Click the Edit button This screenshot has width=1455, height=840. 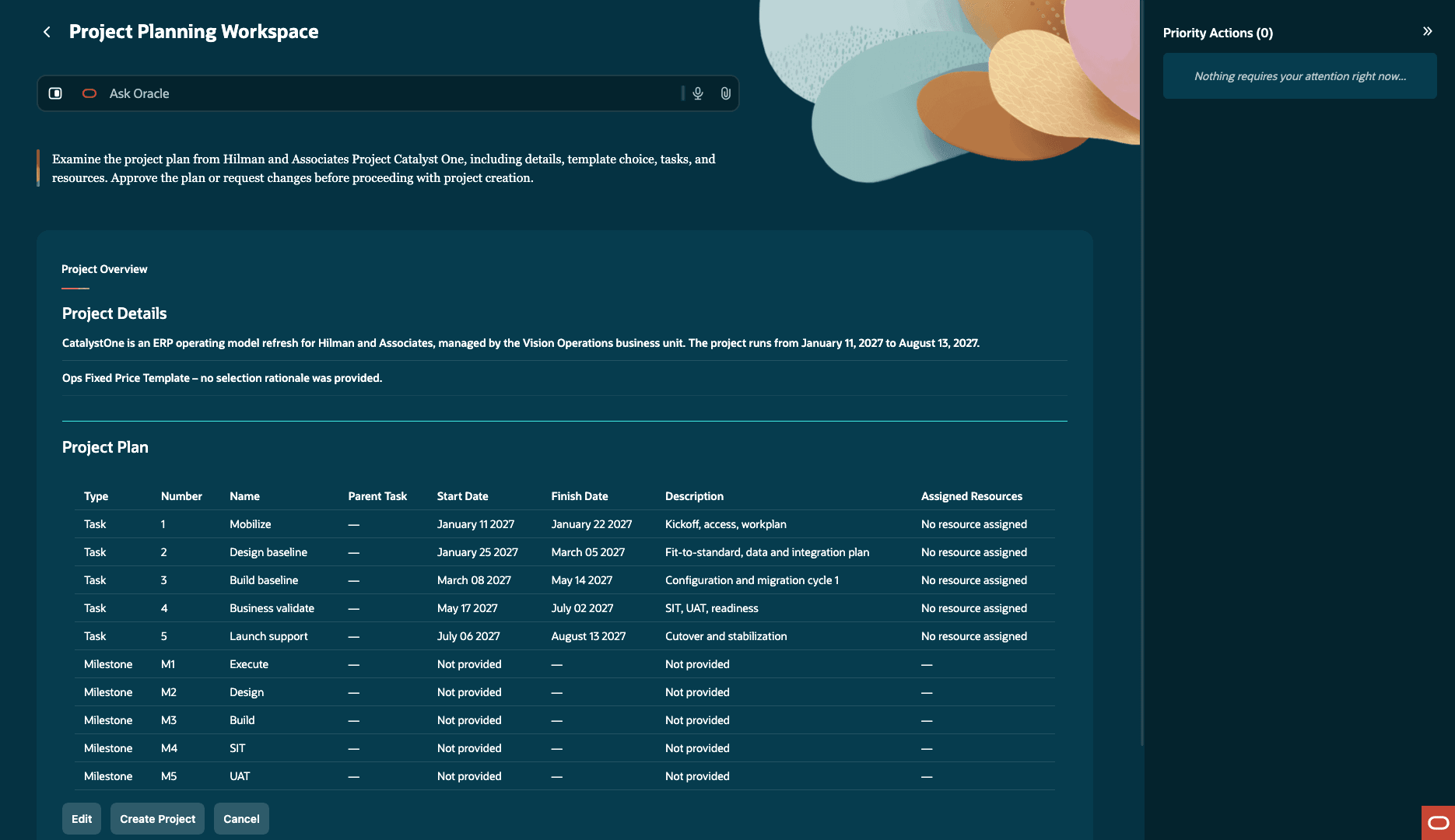[82, 819]
